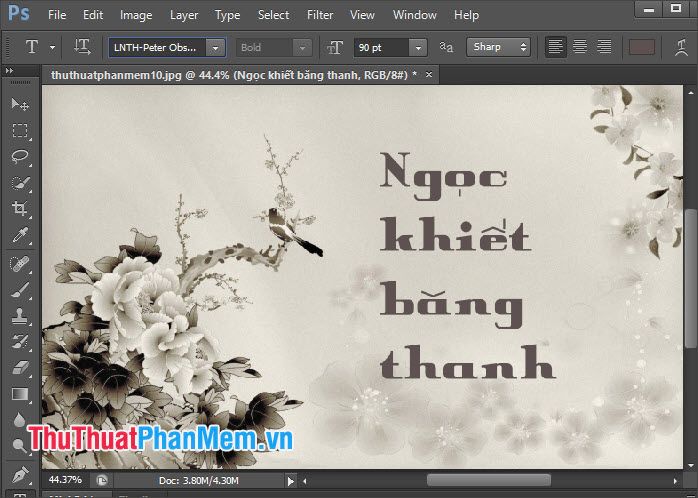Open the Layer menu
Screen dimensions: 698x498
pyautogui.click(x=184, y=15)
